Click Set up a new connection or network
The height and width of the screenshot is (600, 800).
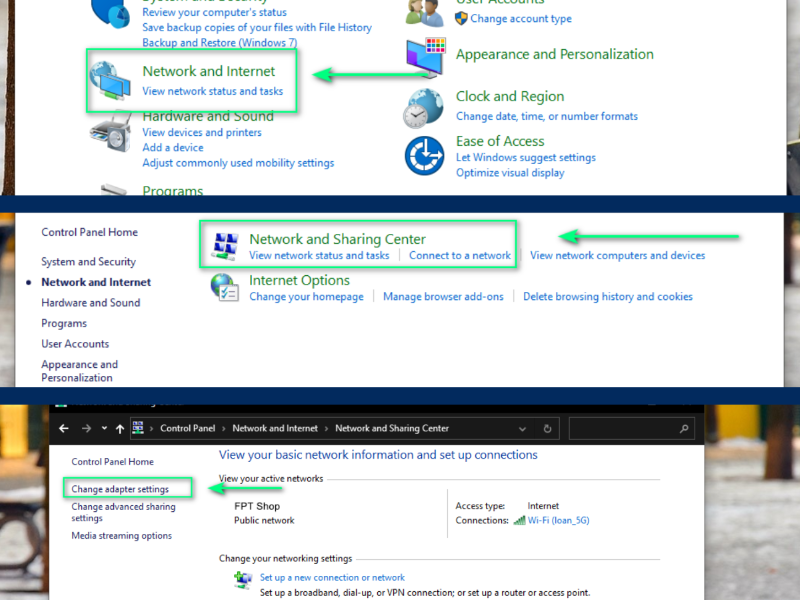[332, 577]
